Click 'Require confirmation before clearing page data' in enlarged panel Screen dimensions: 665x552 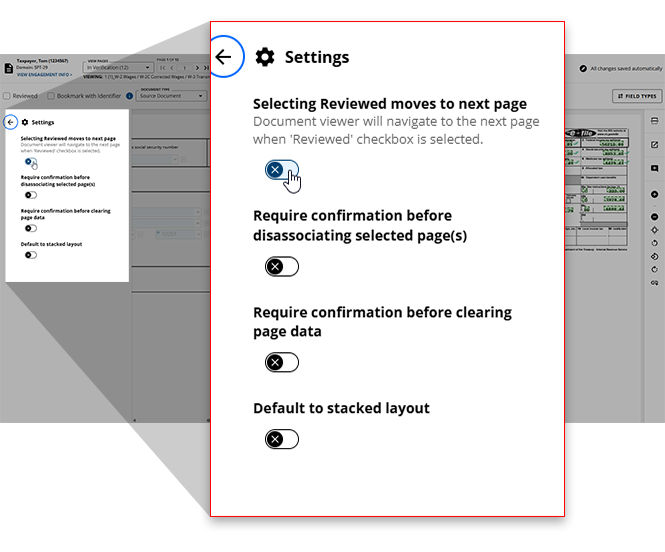(x=383, y=322)
